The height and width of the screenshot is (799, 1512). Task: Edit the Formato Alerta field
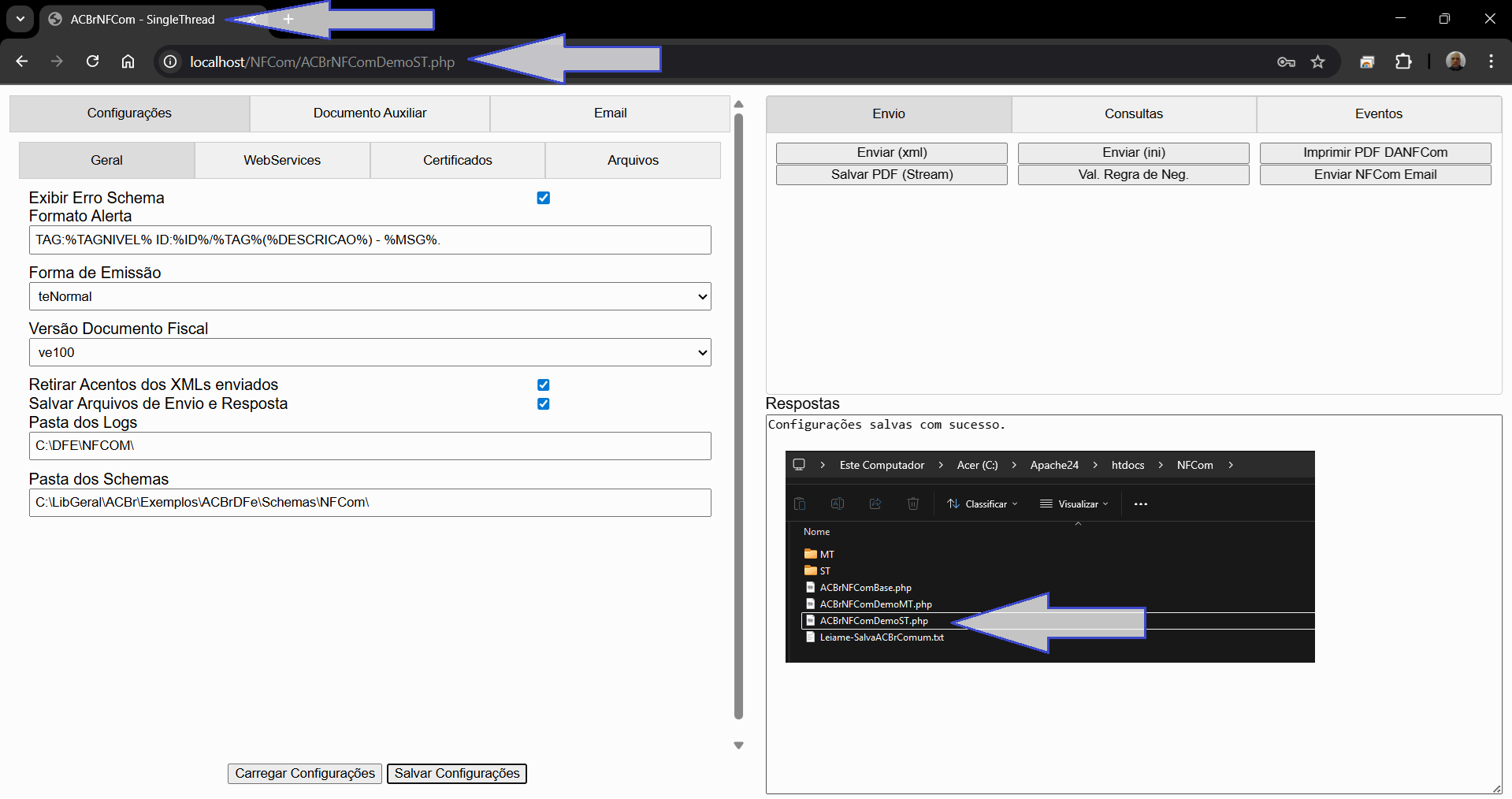click(370, 240)
